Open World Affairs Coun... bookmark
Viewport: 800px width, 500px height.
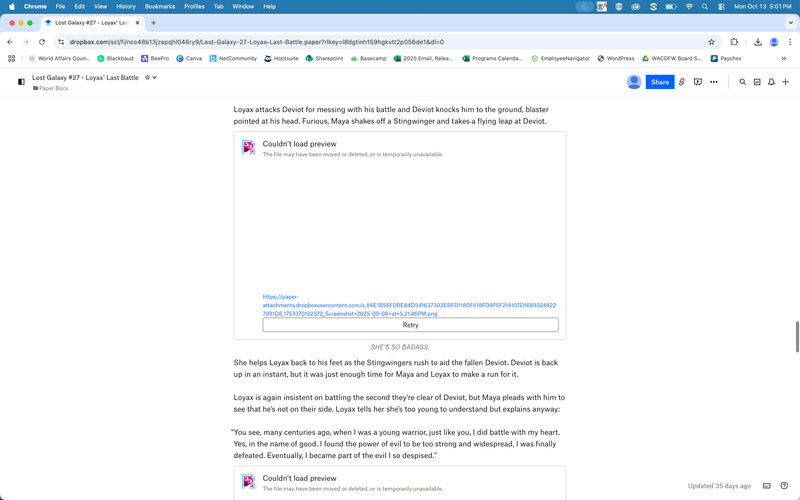tap(59, 58)
